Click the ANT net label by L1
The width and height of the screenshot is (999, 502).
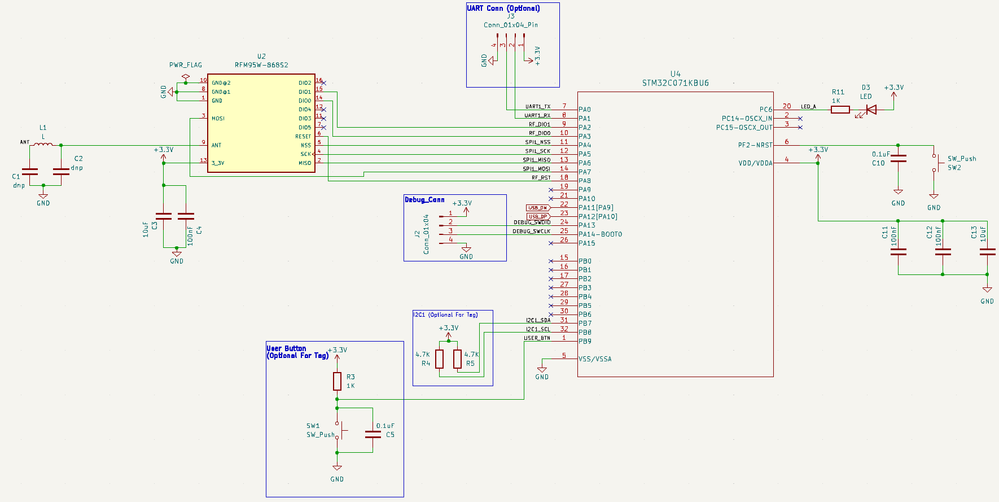(25, 142)
